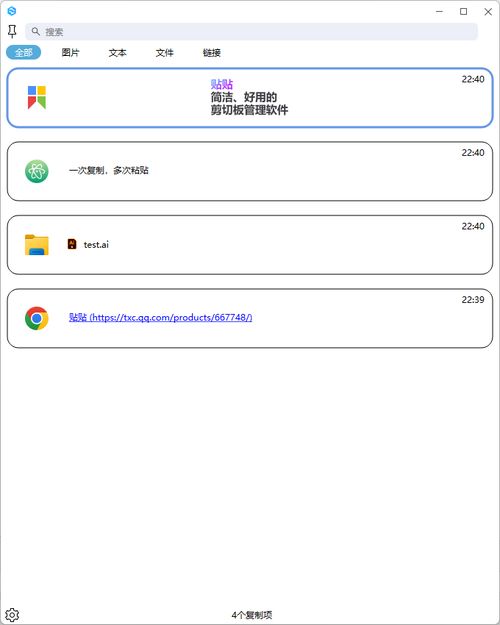This screenshot has height=625, width=500.
Task: Open settings via the gear icon
Action: [12, 615]
